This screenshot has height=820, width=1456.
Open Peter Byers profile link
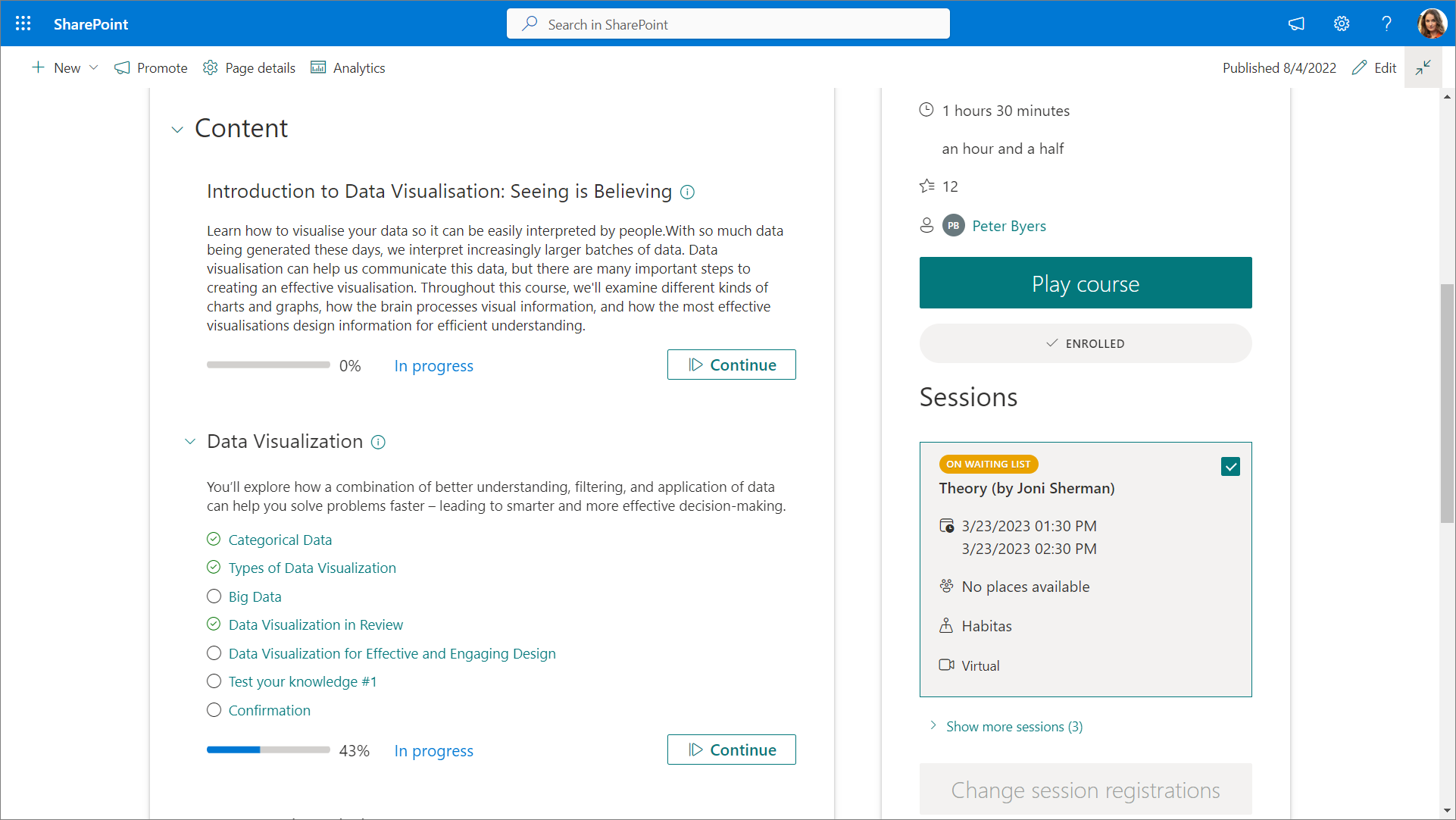[1008, 226]
